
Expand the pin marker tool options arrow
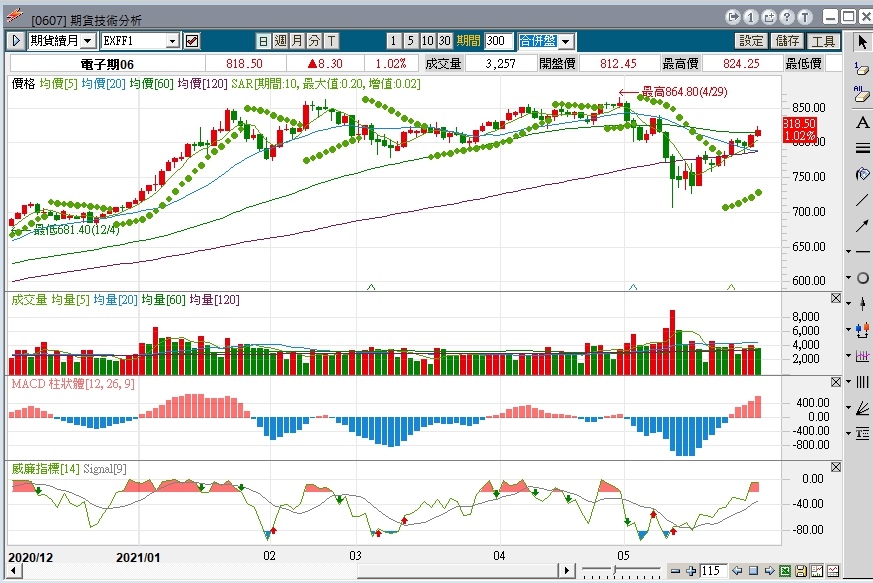849,303
